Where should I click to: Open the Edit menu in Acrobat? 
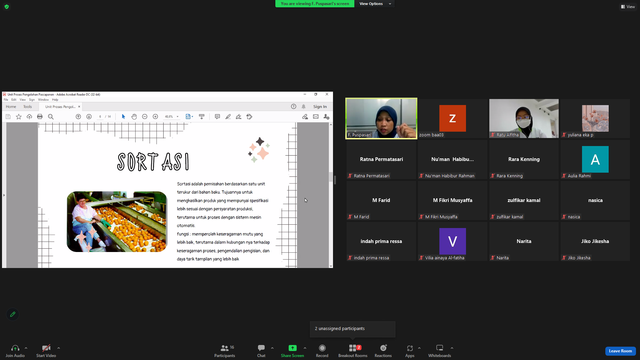[x=14, y=100]
